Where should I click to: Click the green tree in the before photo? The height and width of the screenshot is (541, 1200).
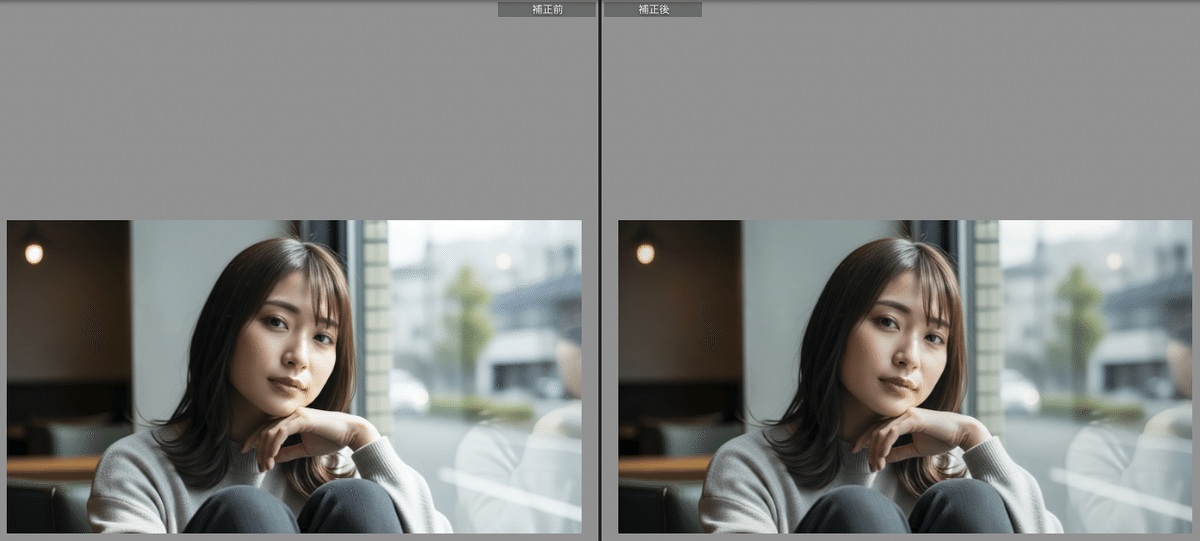tap(467, 320)
